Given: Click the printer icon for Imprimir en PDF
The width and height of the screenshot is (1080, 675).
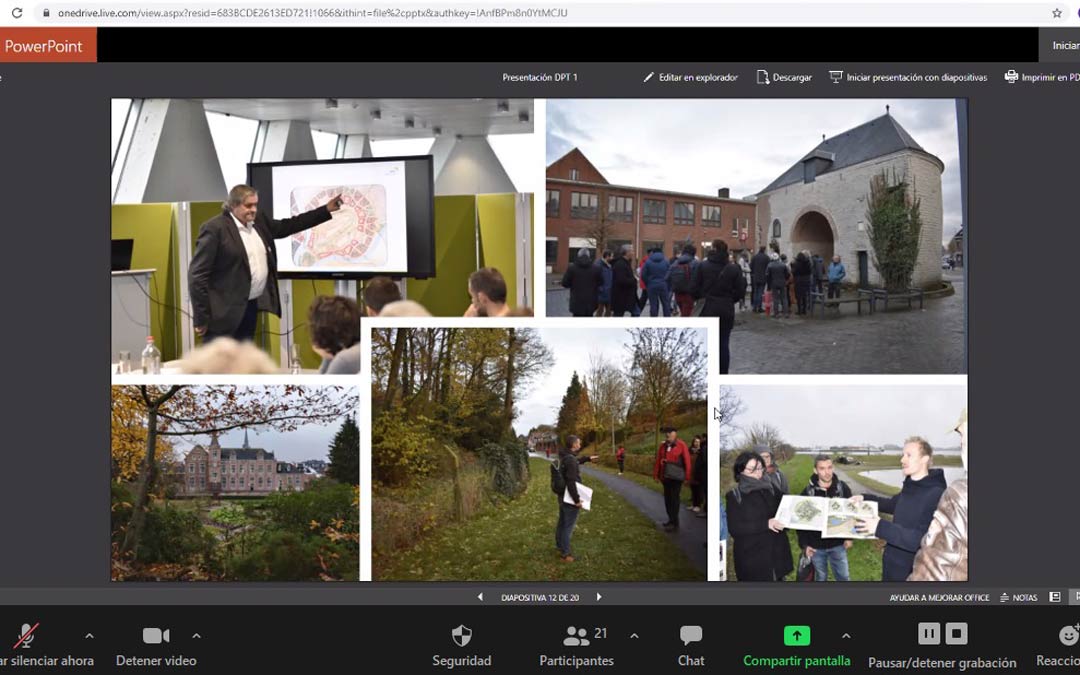Looking at the screenshot, I should pyautogui.click(x=1011, y=76).
